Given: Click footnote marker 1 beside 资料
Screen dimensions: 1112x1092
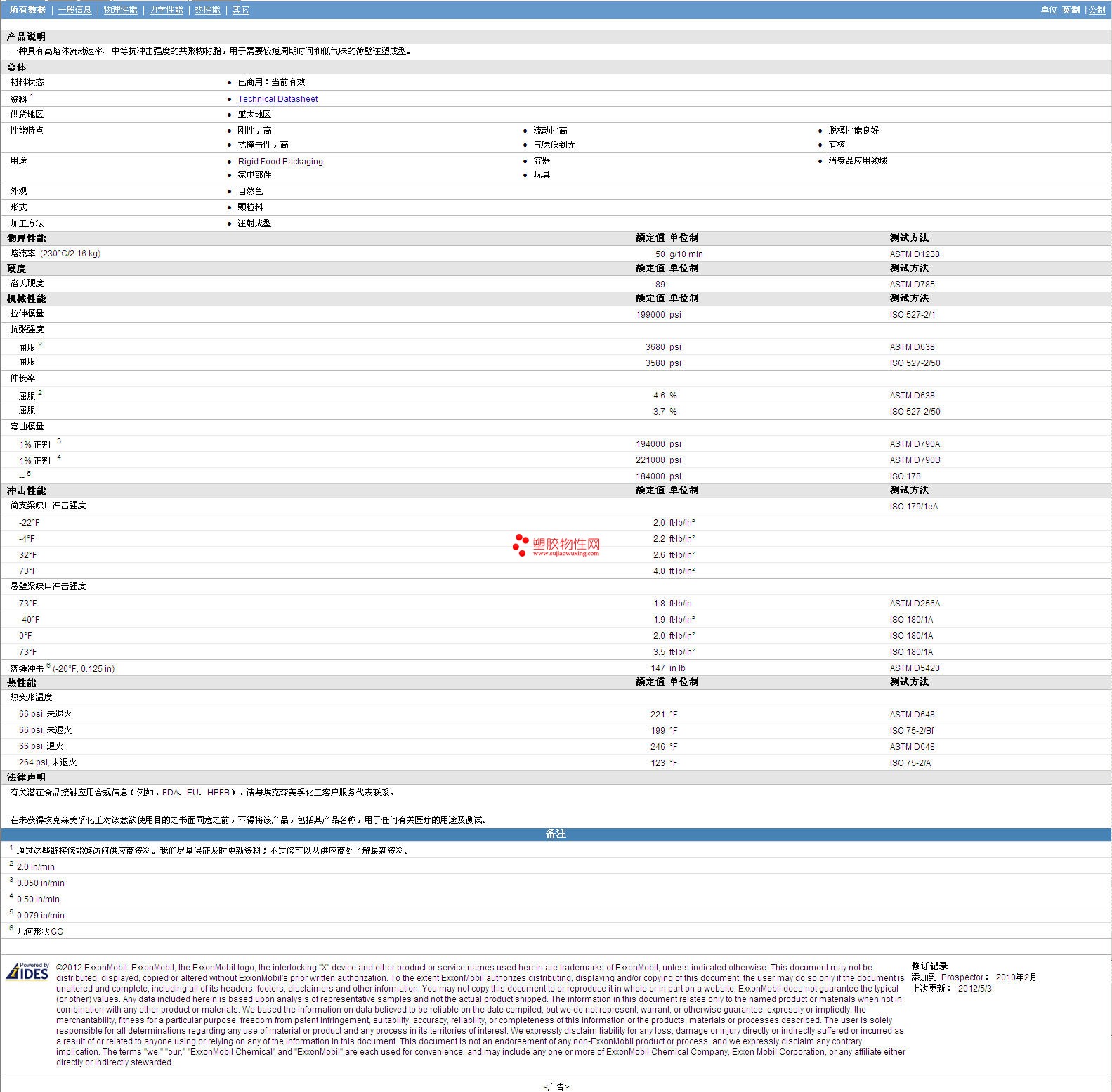Looking at the screenshot, I should [32, 96].
